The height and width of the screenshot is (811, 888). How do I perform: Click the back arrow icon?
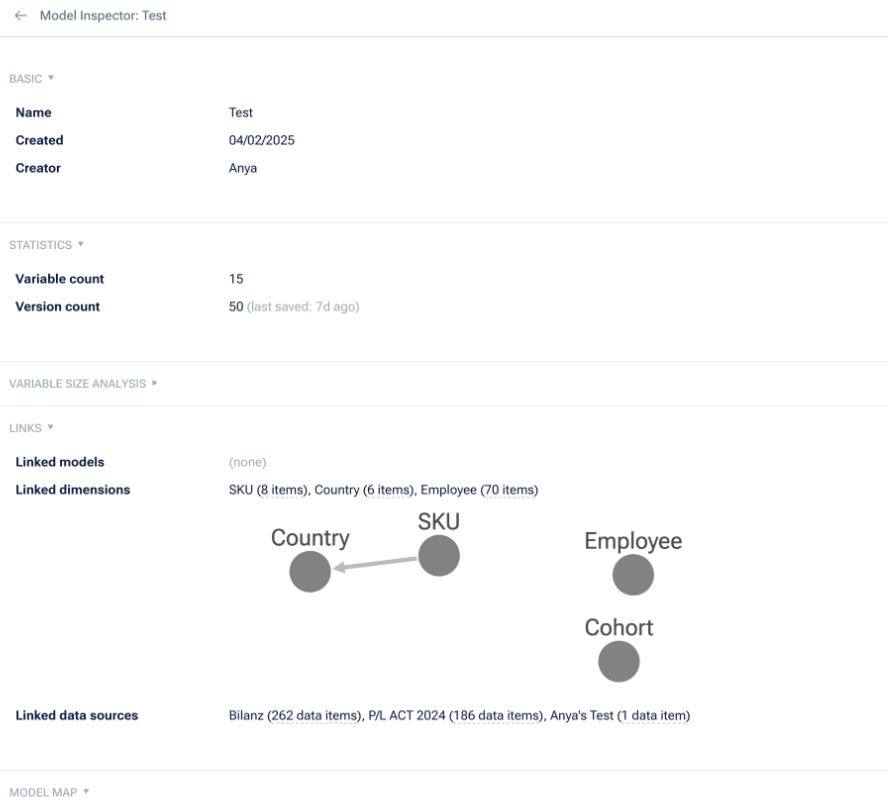23,18
